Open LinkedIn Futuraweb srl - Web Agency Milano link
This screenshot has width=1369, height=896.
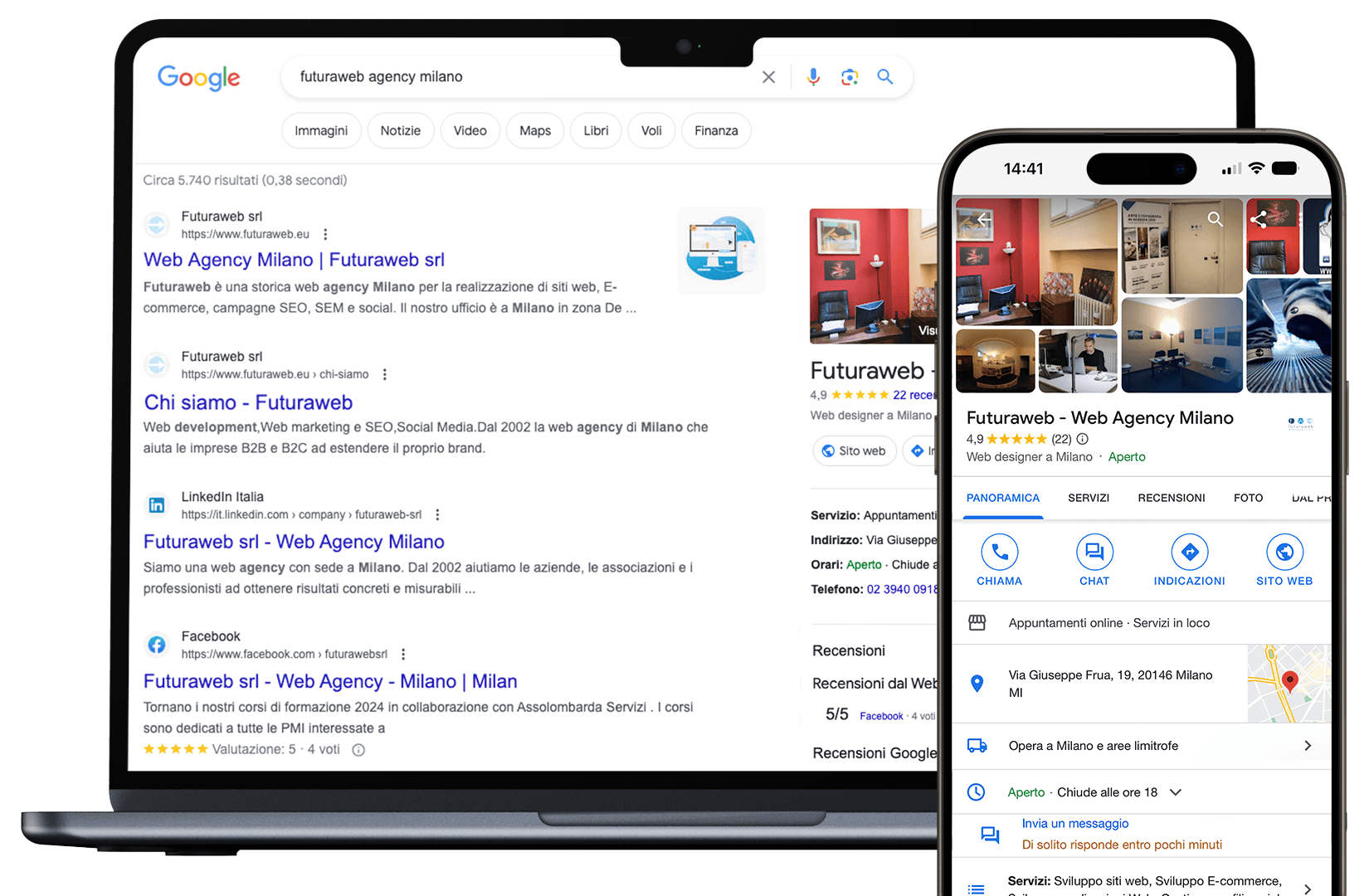(294, 542)
